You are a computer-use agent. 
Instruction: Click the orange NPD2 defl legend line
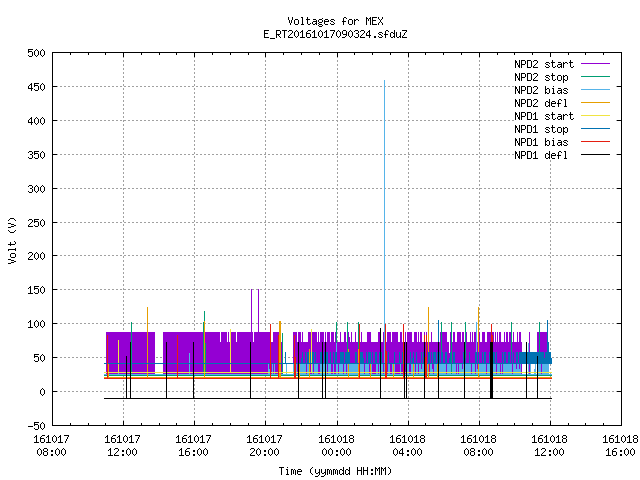click(x=595, y=103)
